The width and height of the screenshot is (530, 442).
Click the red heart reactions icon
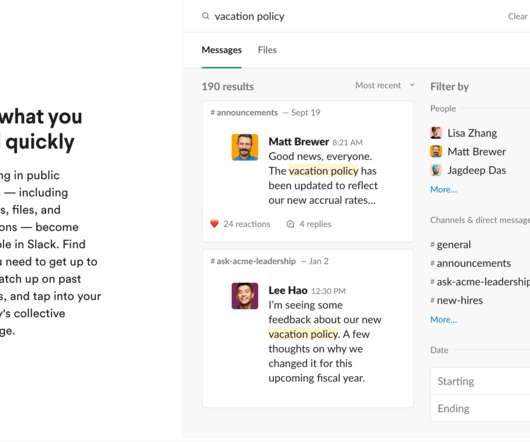(x=214, y=224)
